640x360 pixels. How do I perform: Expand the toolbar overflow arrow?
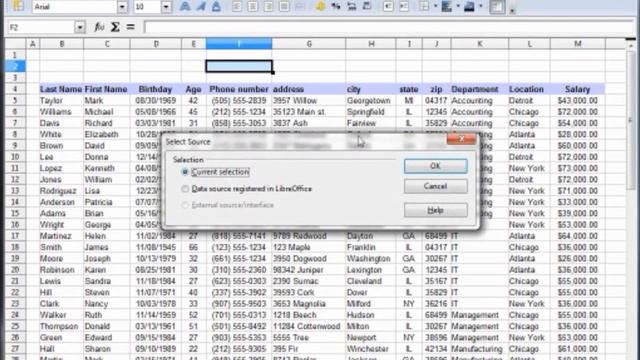coord(512,10)
